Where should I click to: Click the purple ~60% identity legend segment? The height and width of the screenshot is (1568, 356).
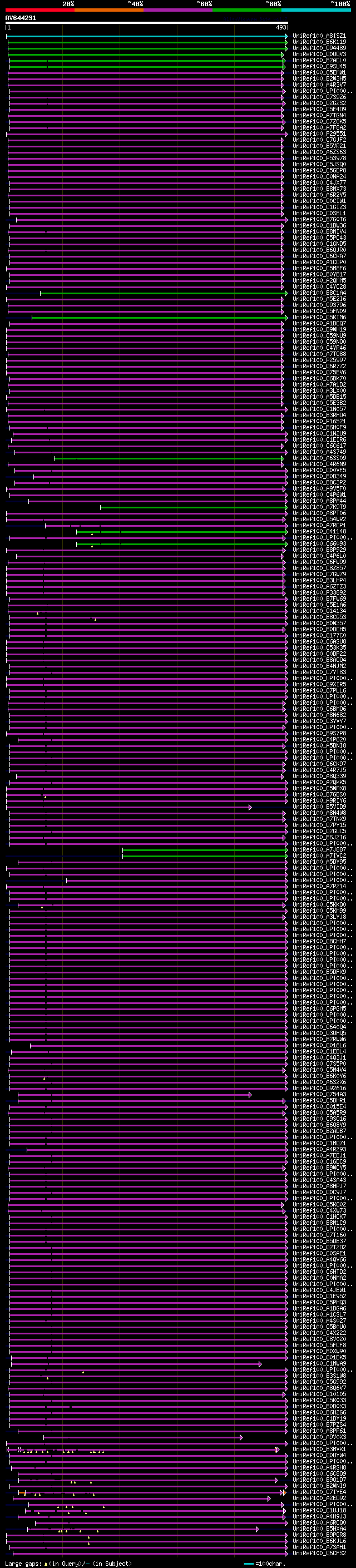[179, 10]
